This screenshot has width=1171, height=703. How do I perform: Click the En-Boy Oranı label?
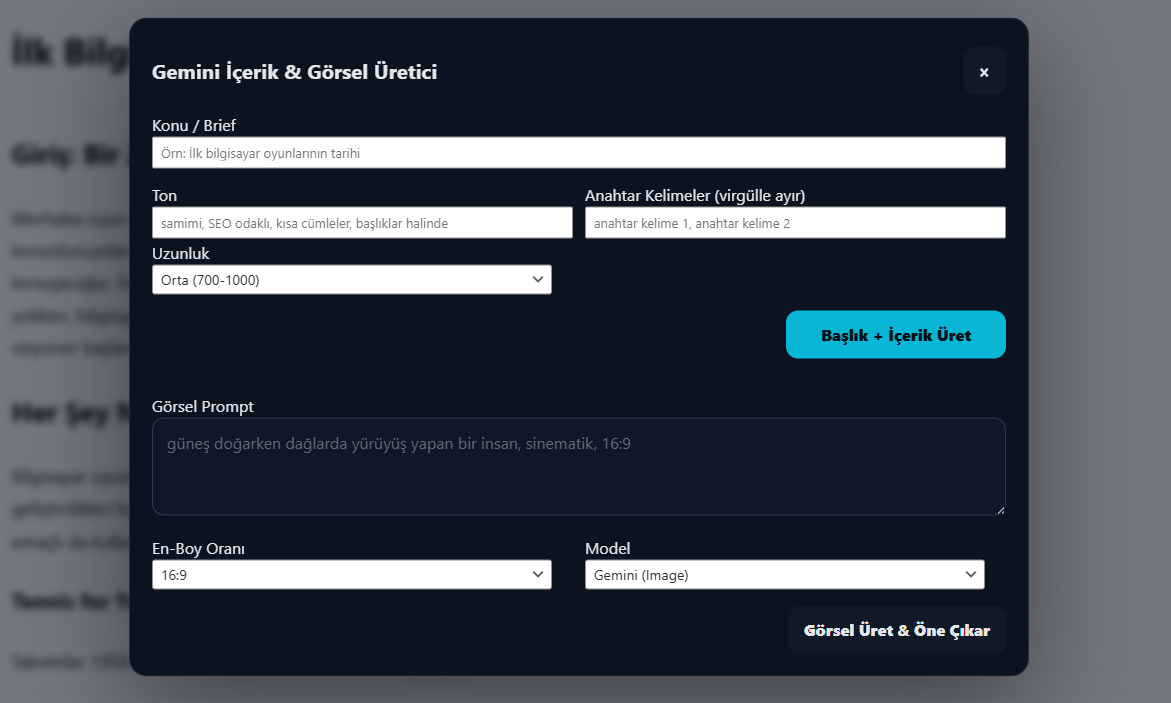point(199,548)
